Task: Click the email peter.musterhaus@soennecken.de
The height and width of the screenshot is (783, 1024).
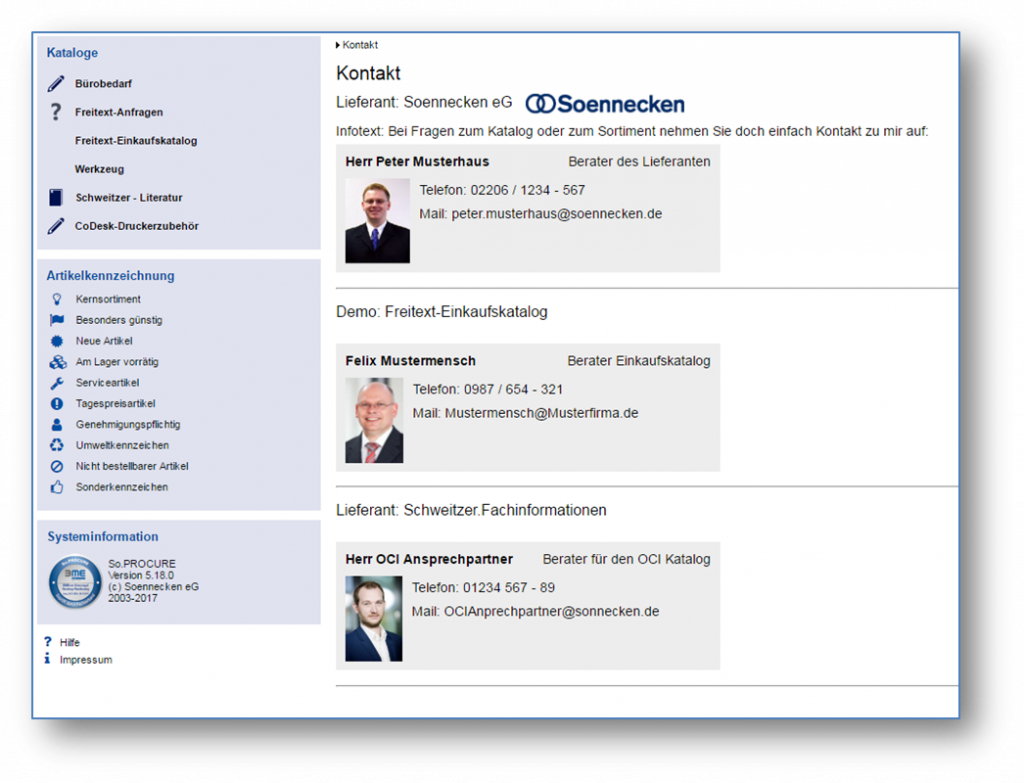Action: click(557, 214)
